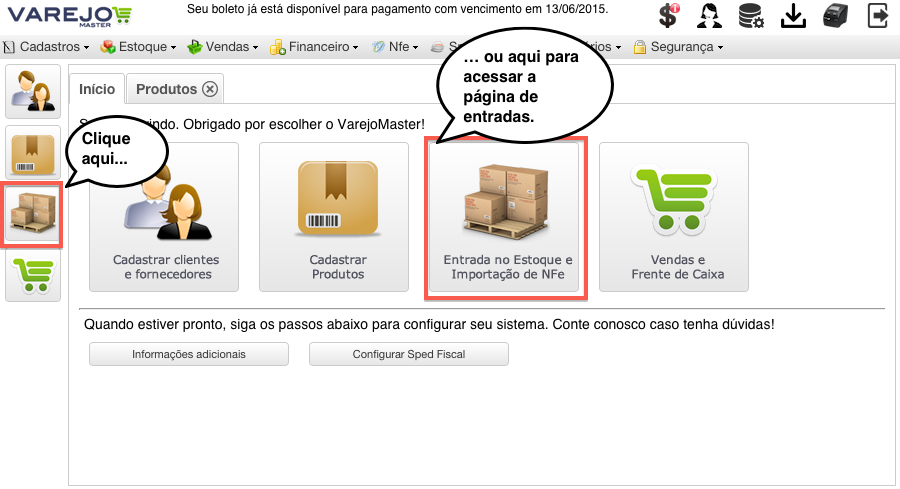Open the Vendas menu
The height and width of the screenshot is (489, 900).
click(x=223, y=47)
